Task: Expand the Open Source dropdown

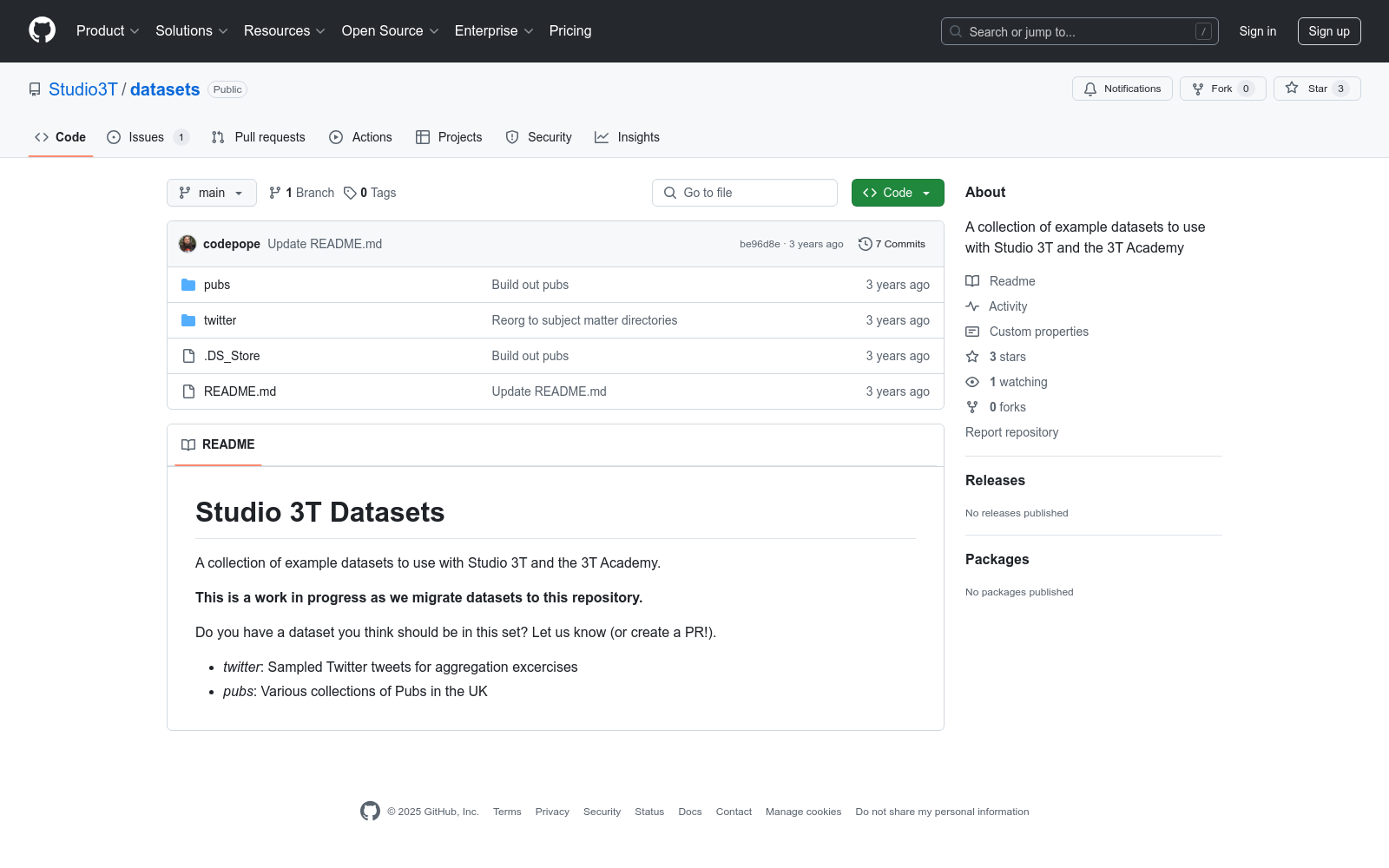Action: coord(391,30)
